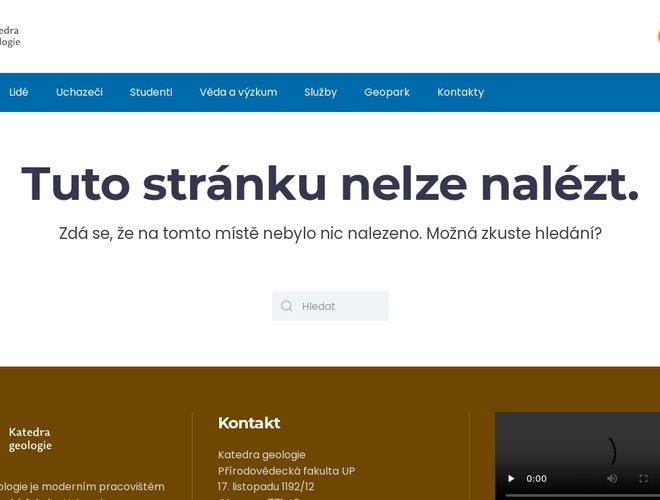660x500 pixels.
Task: Open the Uchazeči menu
Action: coord(79,92)
